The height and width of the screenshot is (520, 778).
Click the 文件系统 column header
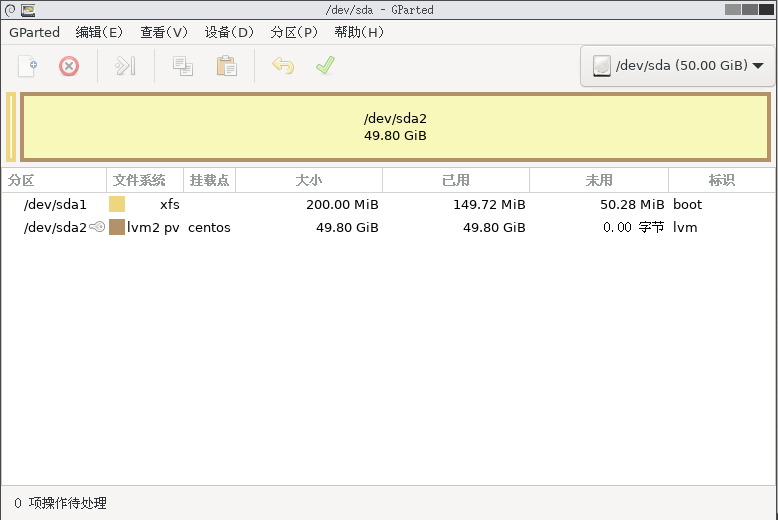tap(145, 180)
